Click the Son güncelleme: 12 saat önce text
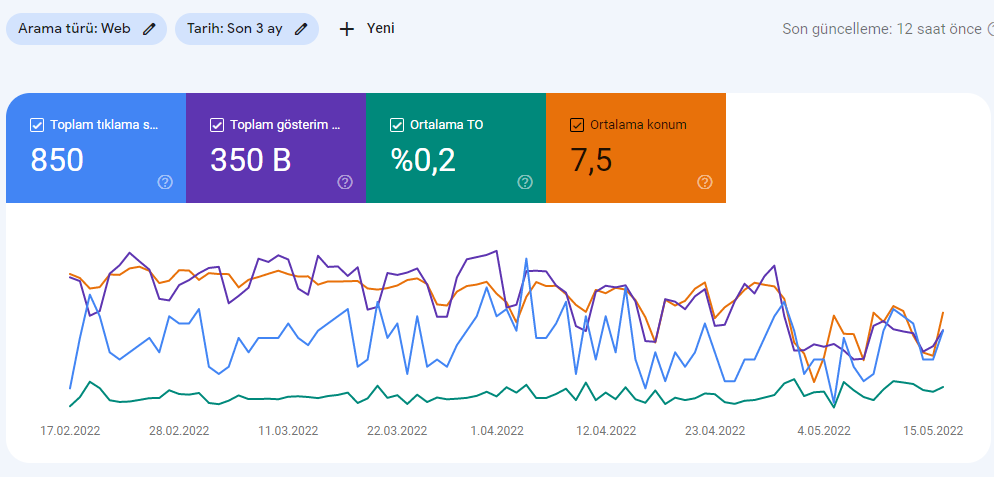 pos(882,29)
